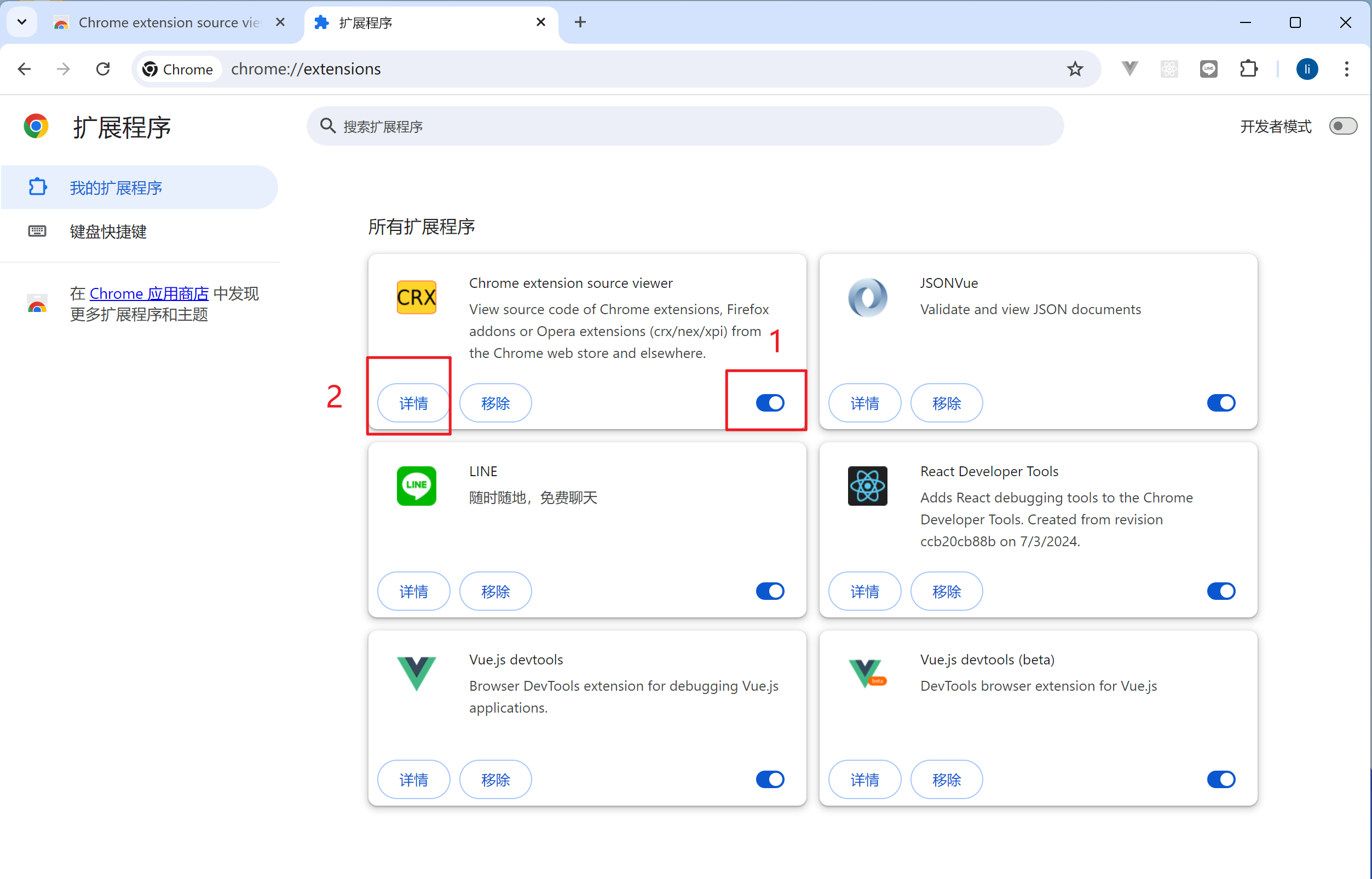Disable the JSONVue extension toggle
1372x879 pixels.
click(1221, 403)
